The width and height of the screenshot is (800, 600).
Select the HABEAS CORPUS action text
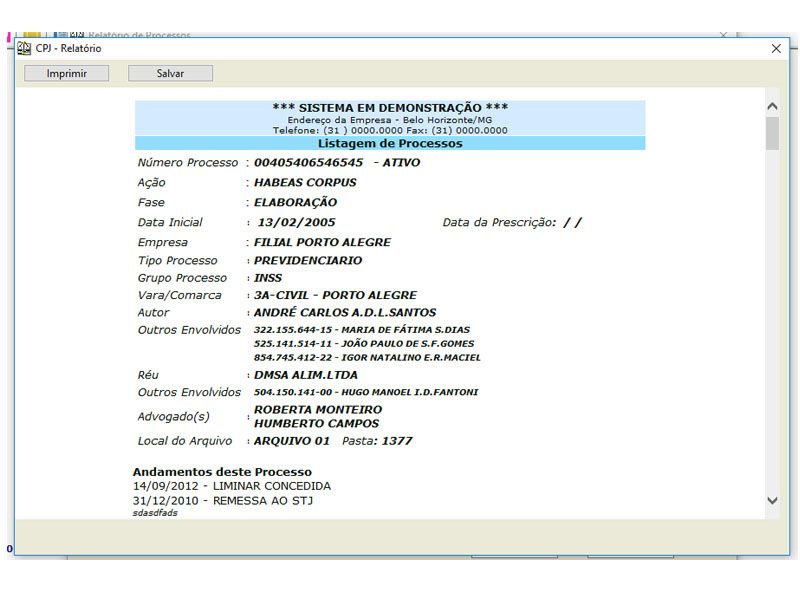click(305, 183)
